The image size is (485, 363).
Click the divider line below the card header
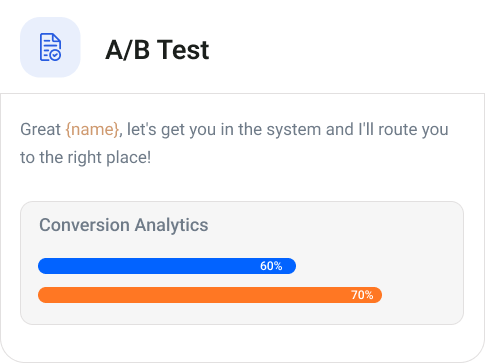(242, 94)
